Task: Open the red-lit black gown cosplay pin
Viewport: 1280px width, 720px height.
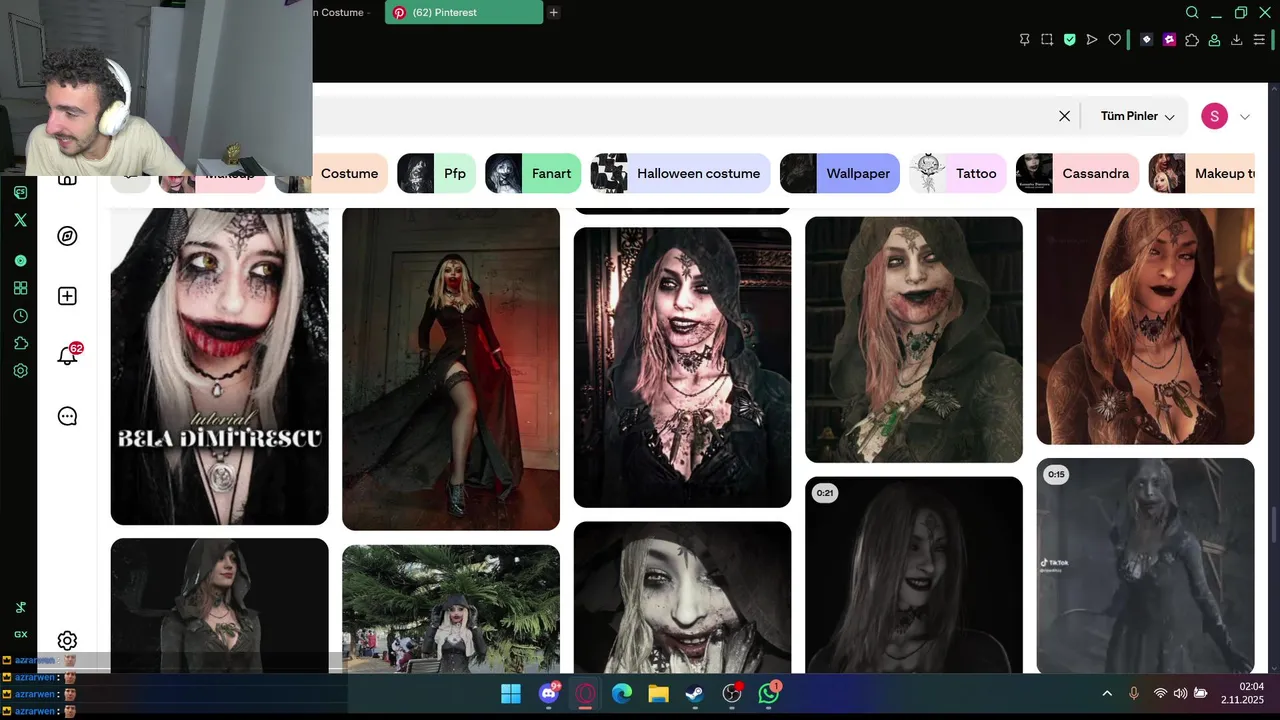Action: click(451, 368)
